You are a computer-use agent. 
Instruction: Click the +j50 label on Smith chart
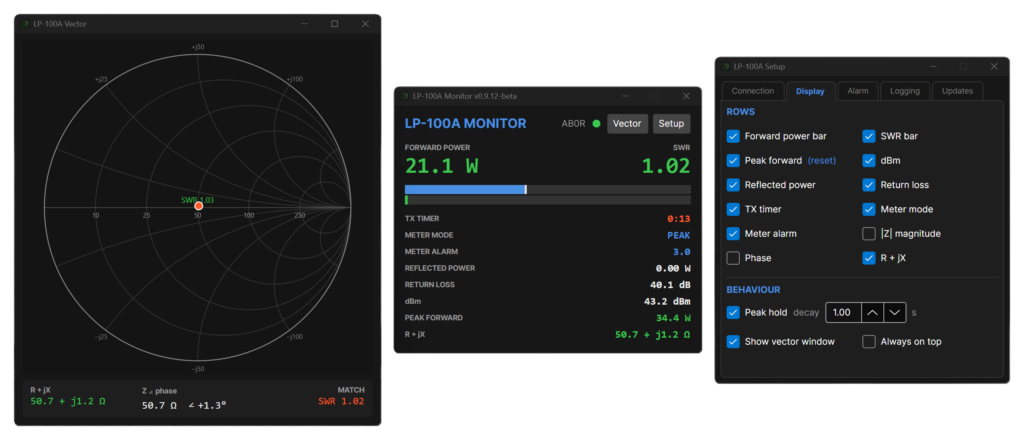click(197, 47)
